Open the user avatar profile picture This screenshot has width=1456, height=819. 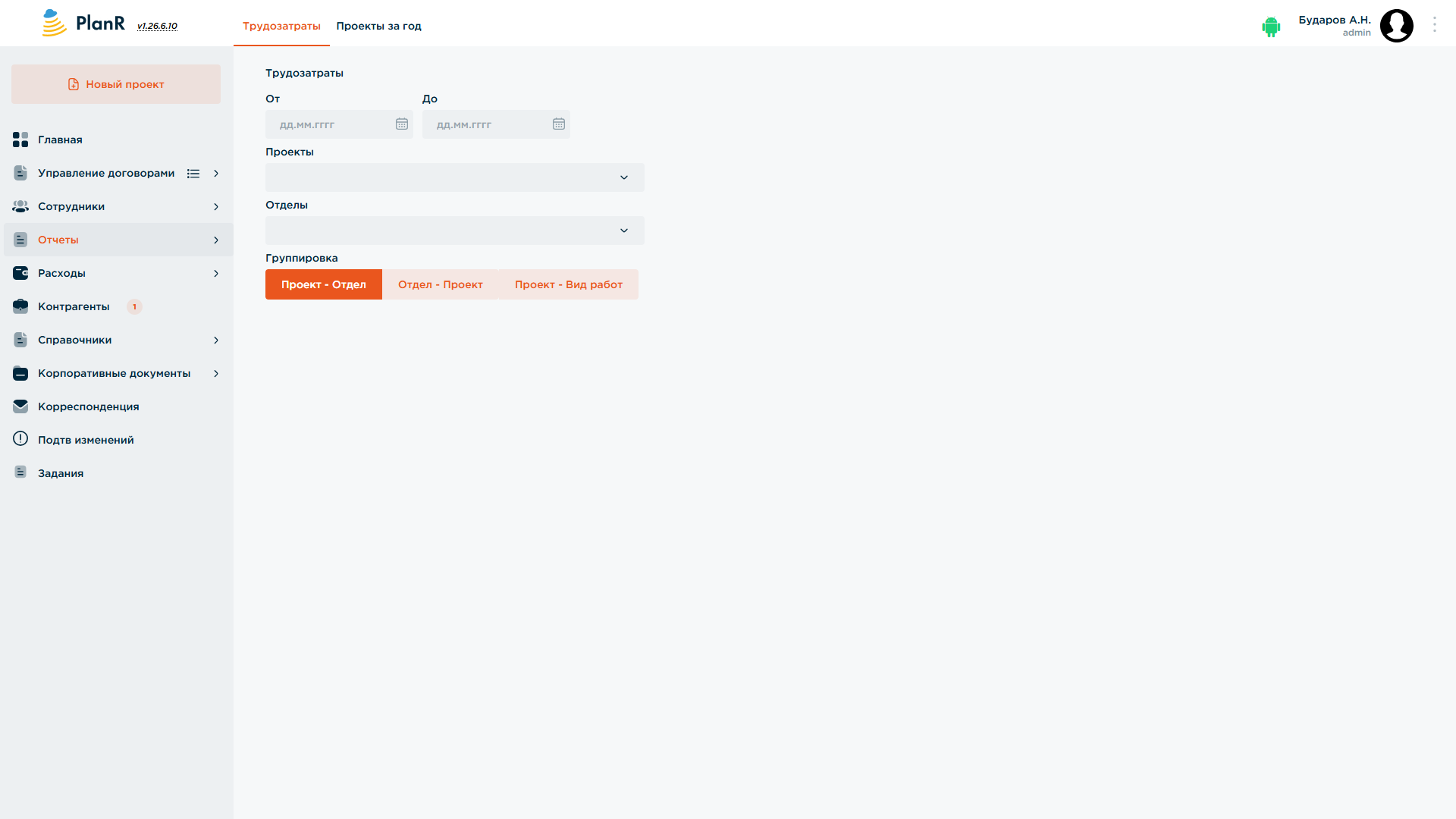coord(1397,26)
